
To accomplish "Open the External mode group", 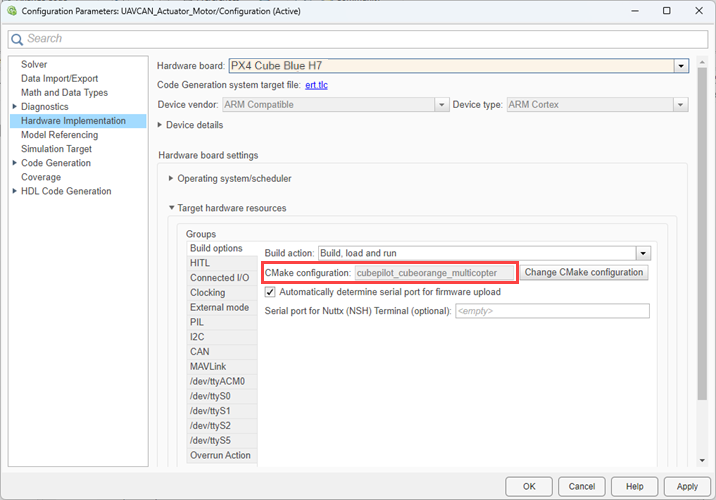I will (219, 308).
